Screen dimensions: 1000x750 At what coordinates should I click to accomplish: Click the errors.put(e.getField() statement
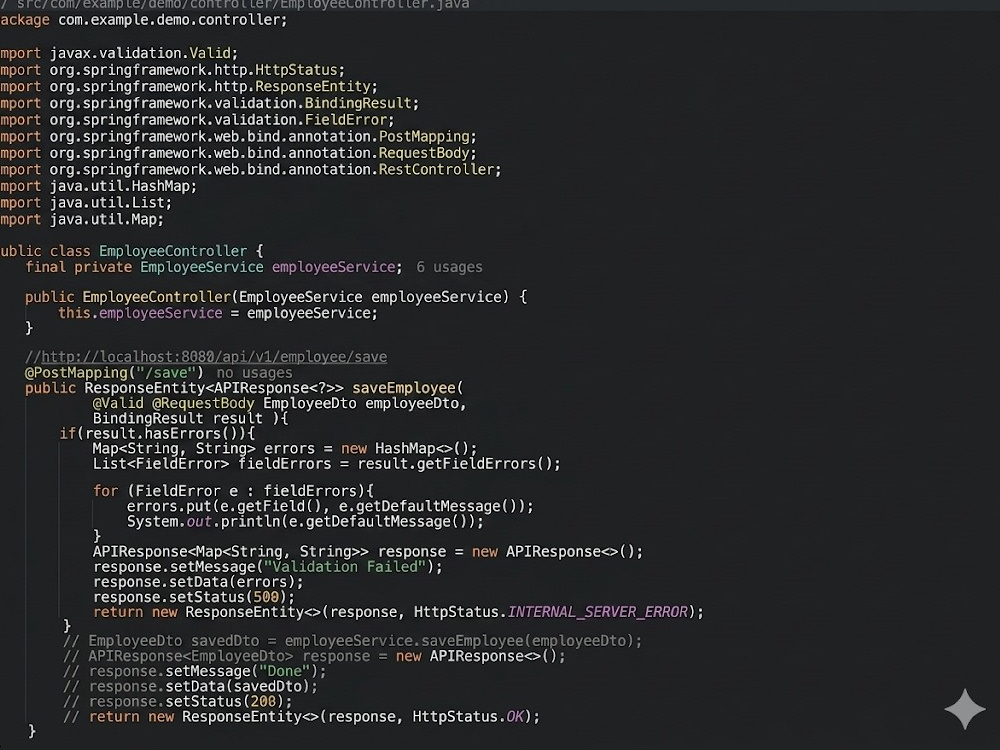point(330,506)
